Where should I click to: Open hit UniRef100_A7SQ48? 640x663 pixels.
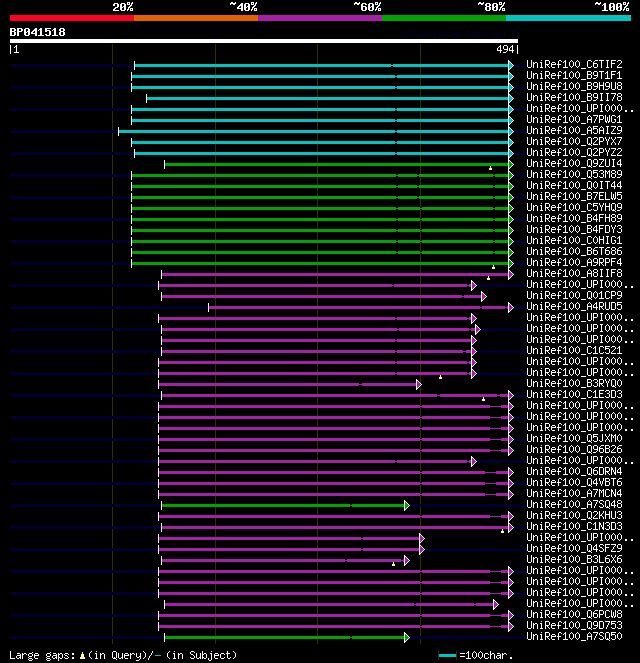tap(574, 504)
